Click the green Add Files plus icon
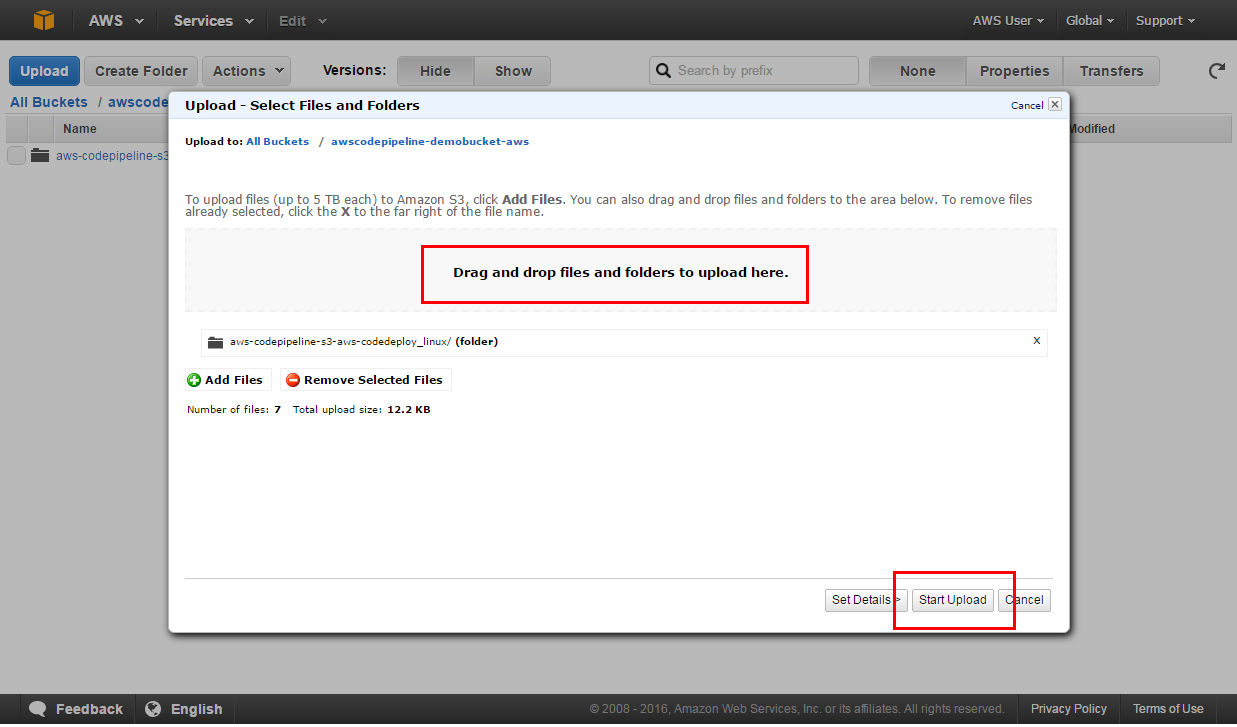Viewport: 1237px width, 727px height. coord(194,380)
